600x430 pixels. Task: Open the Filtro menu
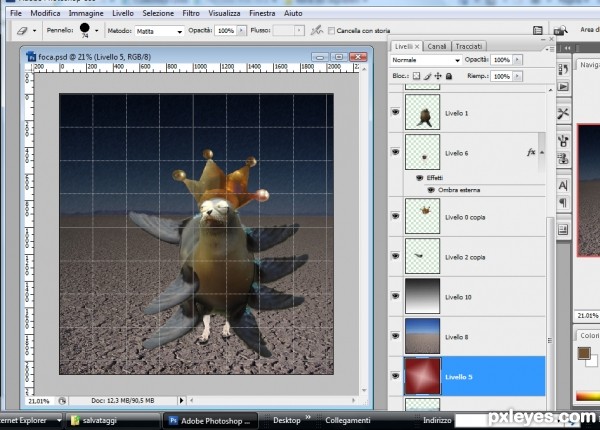click(x=191, y=13)
